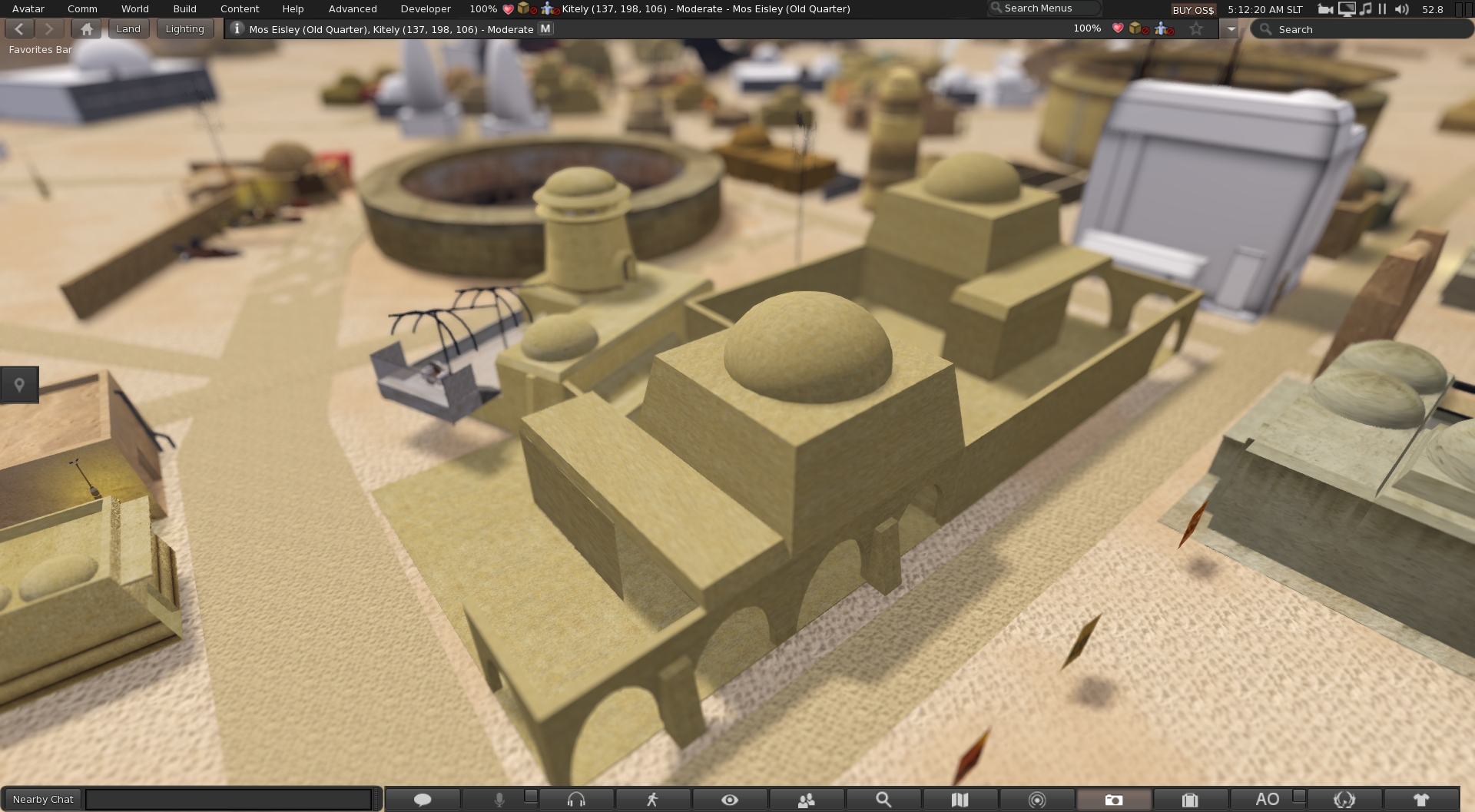
Task: Click the 5:12:20 AM SLT clock
Action: point(1265,10)
